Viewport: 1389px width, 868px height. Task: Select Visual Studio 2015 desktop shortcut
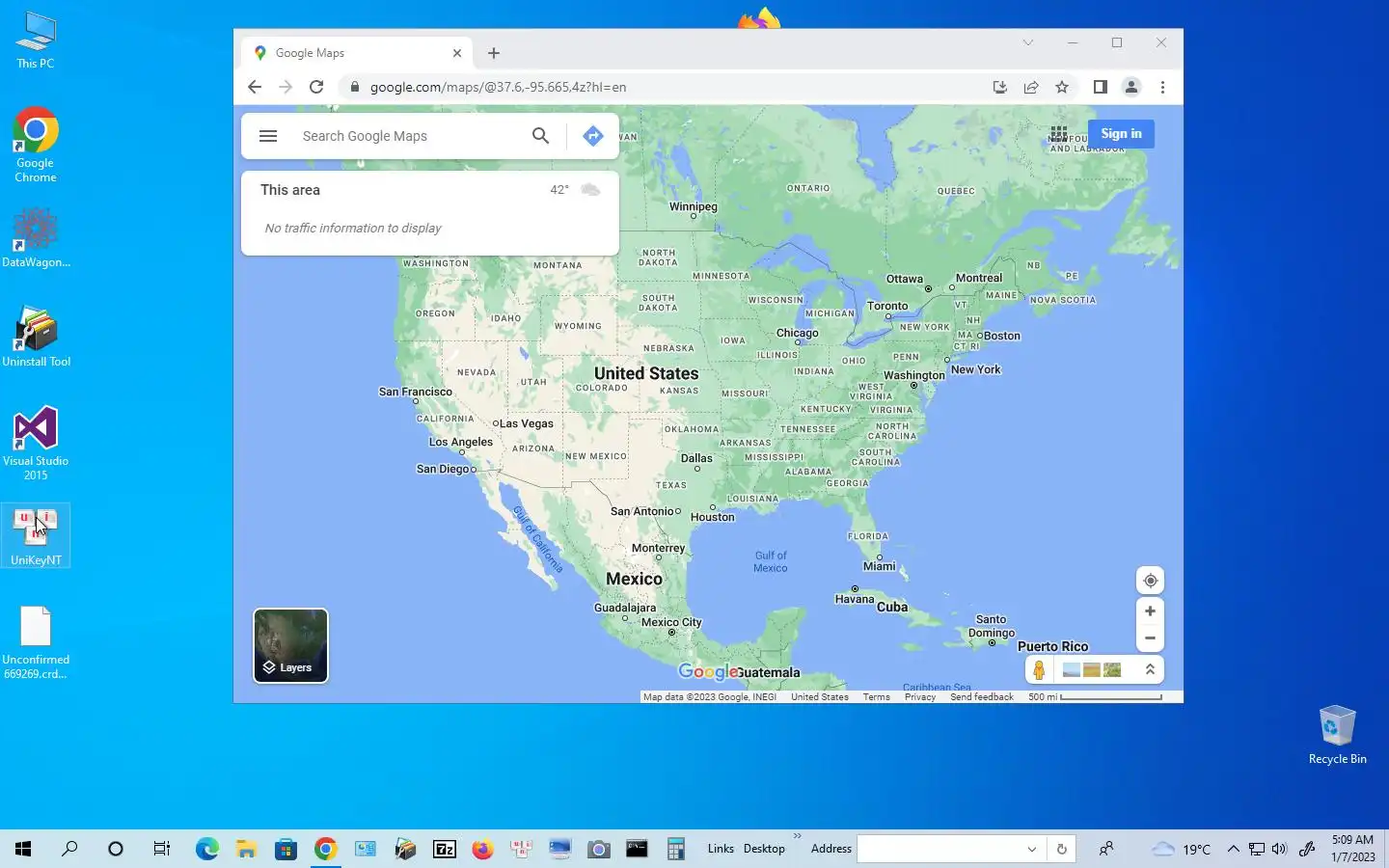[x=36, y=444]
